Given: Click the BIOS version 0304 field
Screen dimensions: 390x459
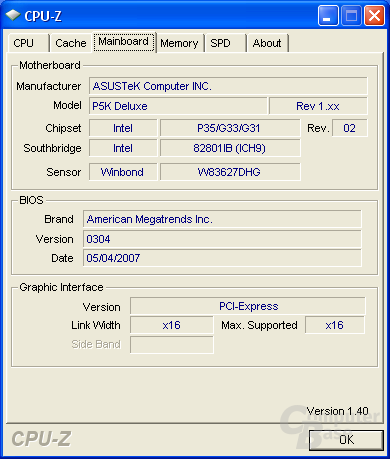Looking at the screenshot, I should 222,239.
